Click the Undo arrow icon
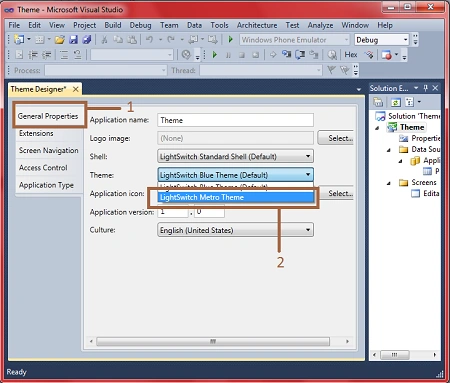This screenshot has width=450, height=383. click(149, 40)
